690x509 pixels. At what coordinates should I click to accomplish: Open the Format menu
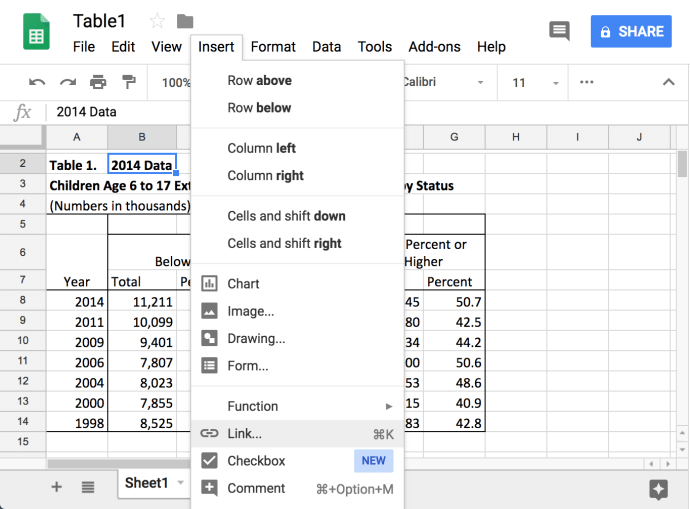coord(273,46)
